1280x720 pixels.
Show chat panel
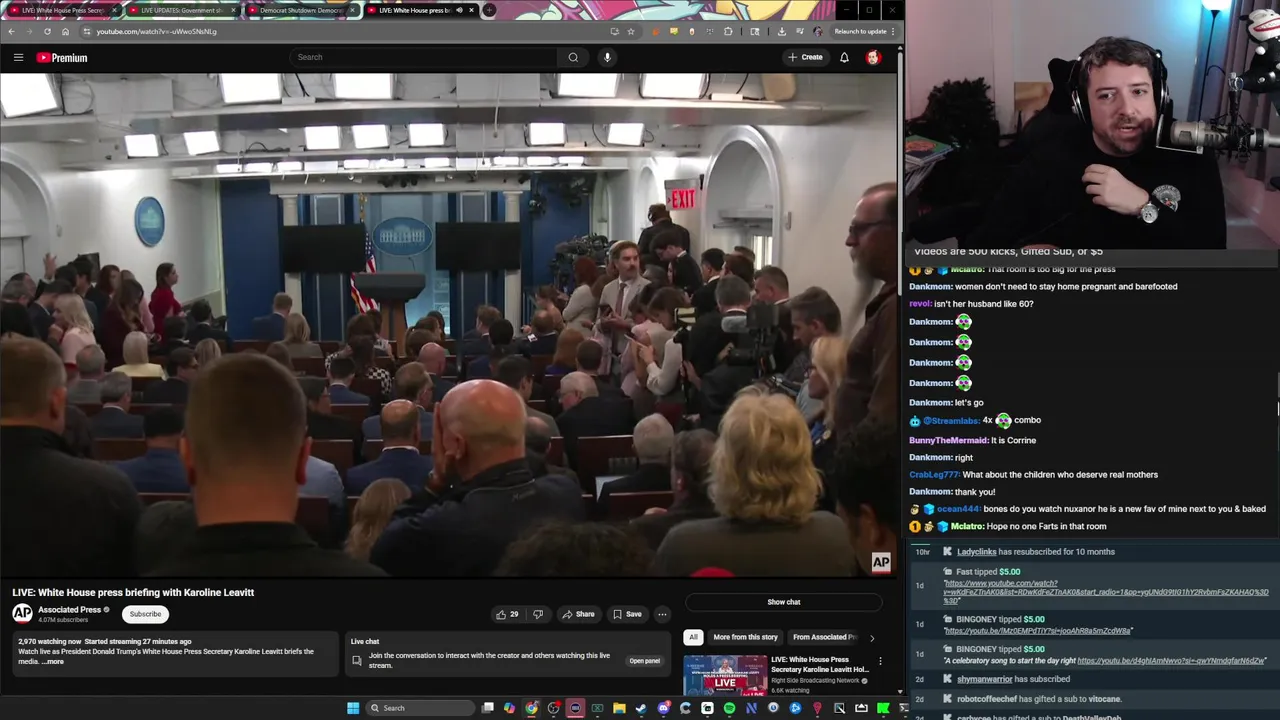pyautogui.click(x=784, y=602)
